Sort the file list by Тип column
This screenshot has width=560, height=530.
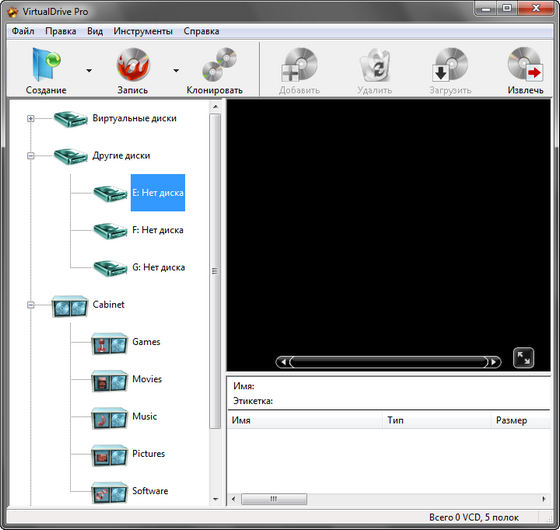coord(437,420)
